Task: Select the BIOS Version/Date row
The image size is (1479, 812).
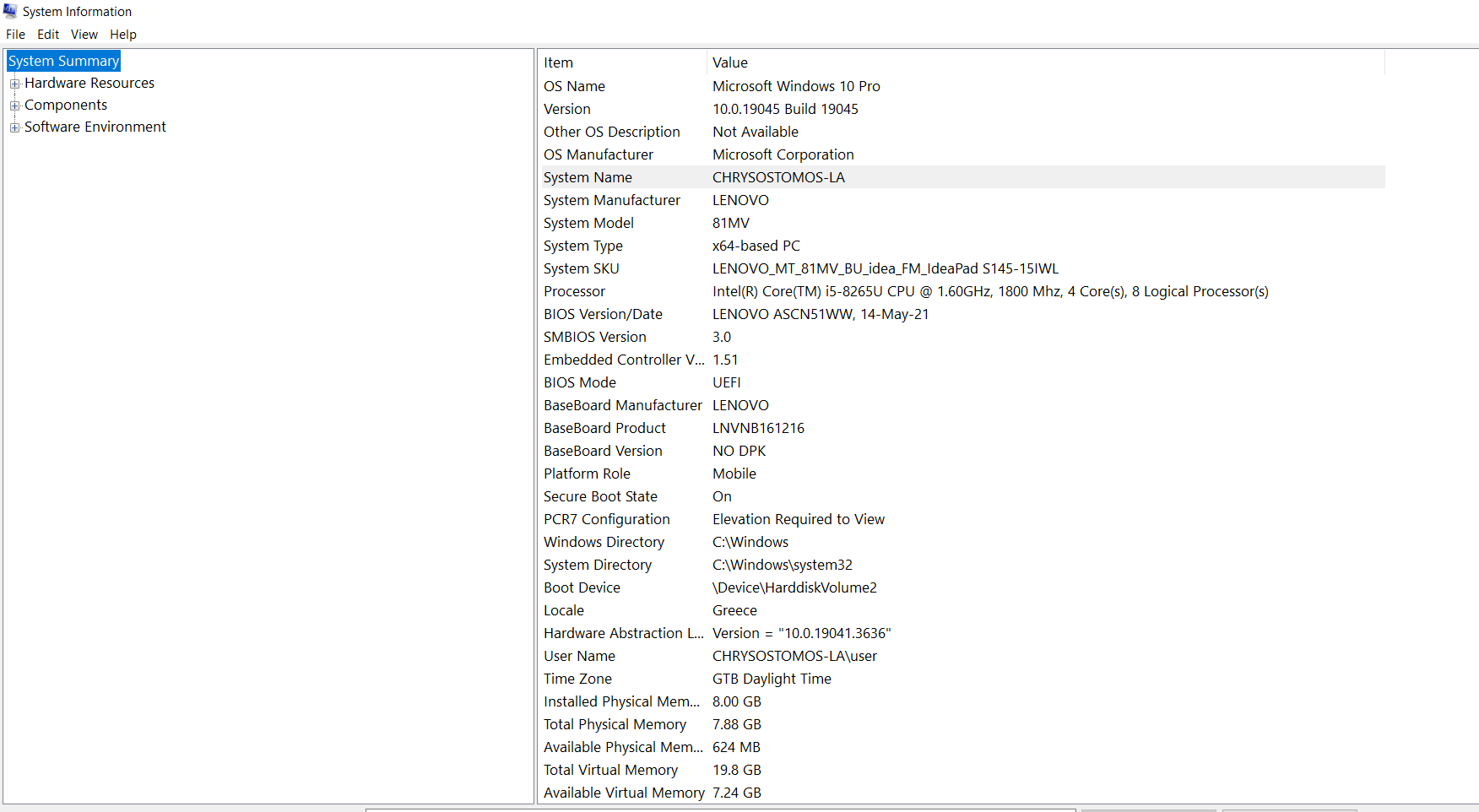Action: (x=962, y=314)
